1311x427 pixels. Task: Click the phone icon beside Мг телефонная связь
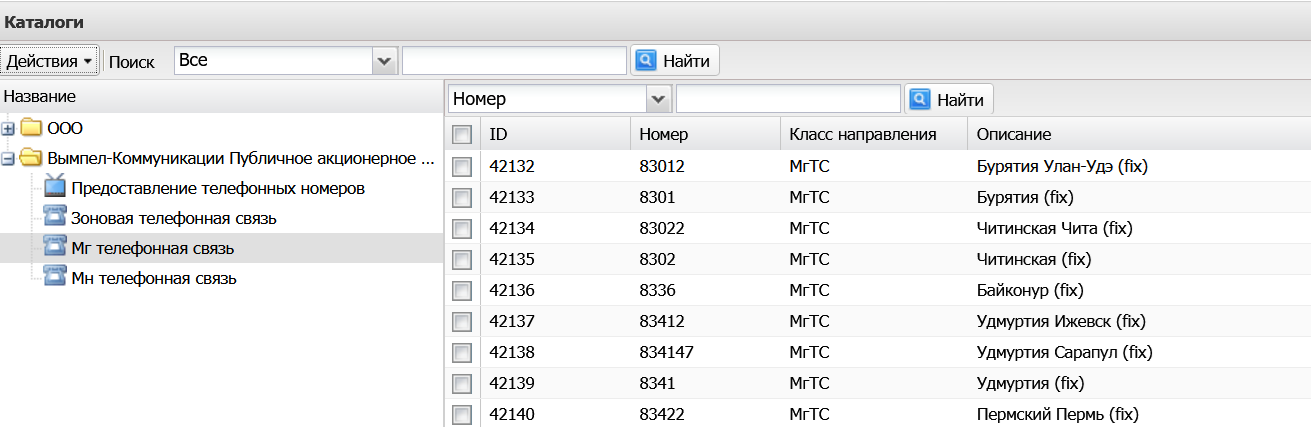[55, 248]
